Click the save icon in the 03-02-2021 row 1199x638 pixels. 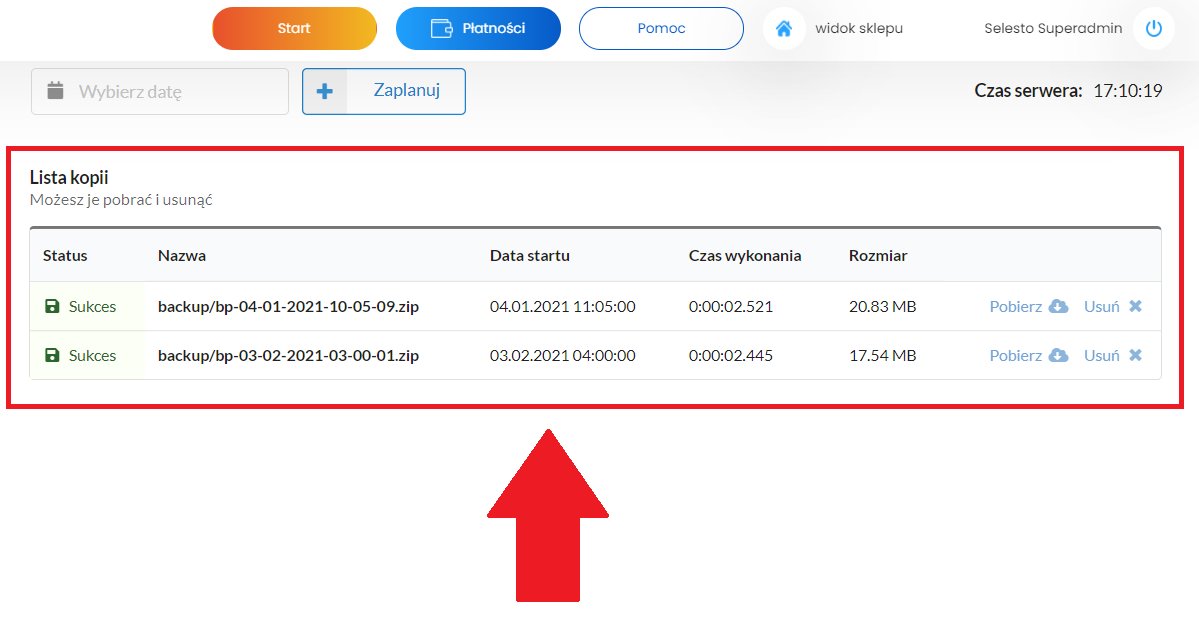click(52, 356)
